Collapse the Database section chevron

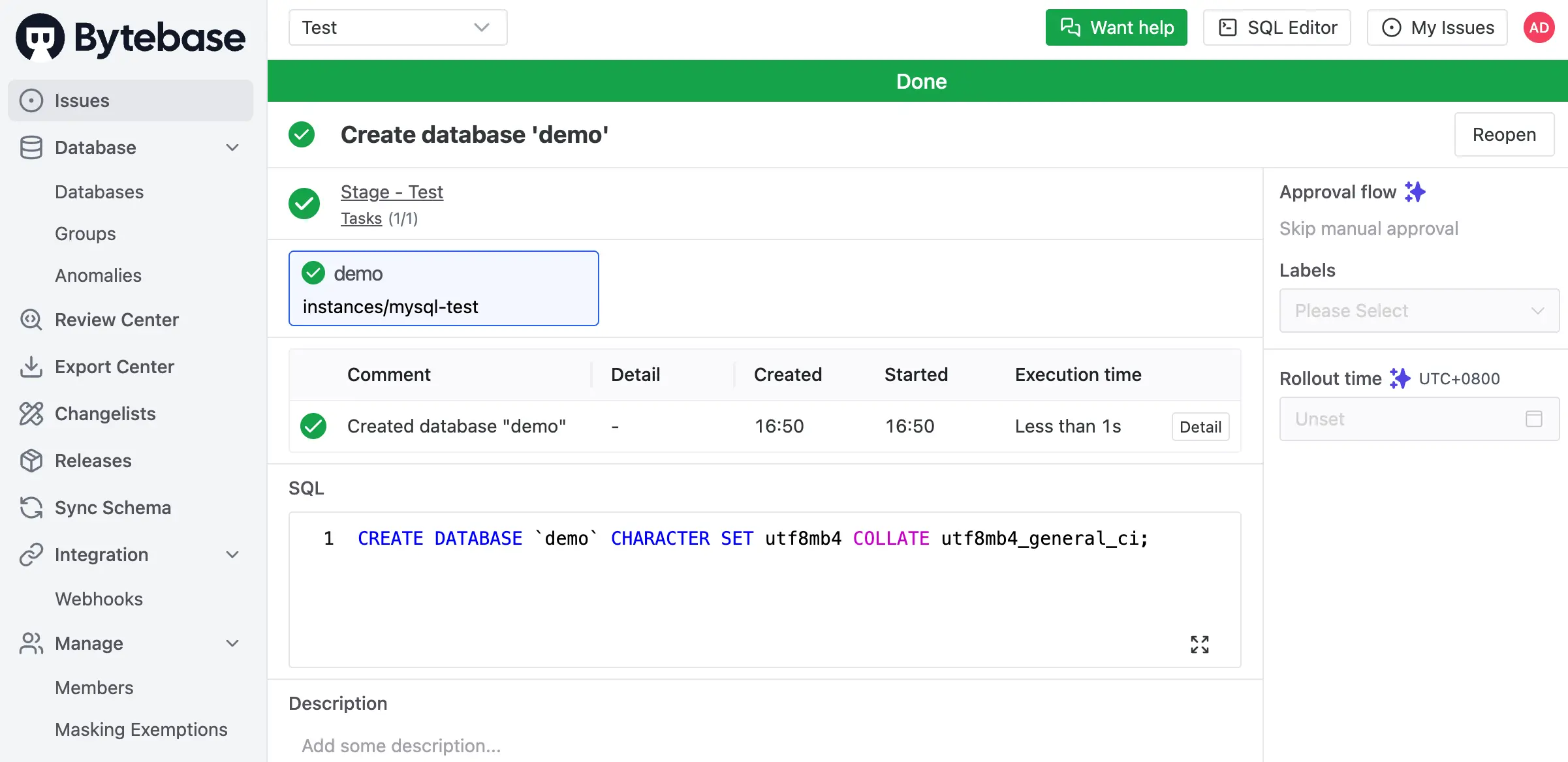pos(232,147)
